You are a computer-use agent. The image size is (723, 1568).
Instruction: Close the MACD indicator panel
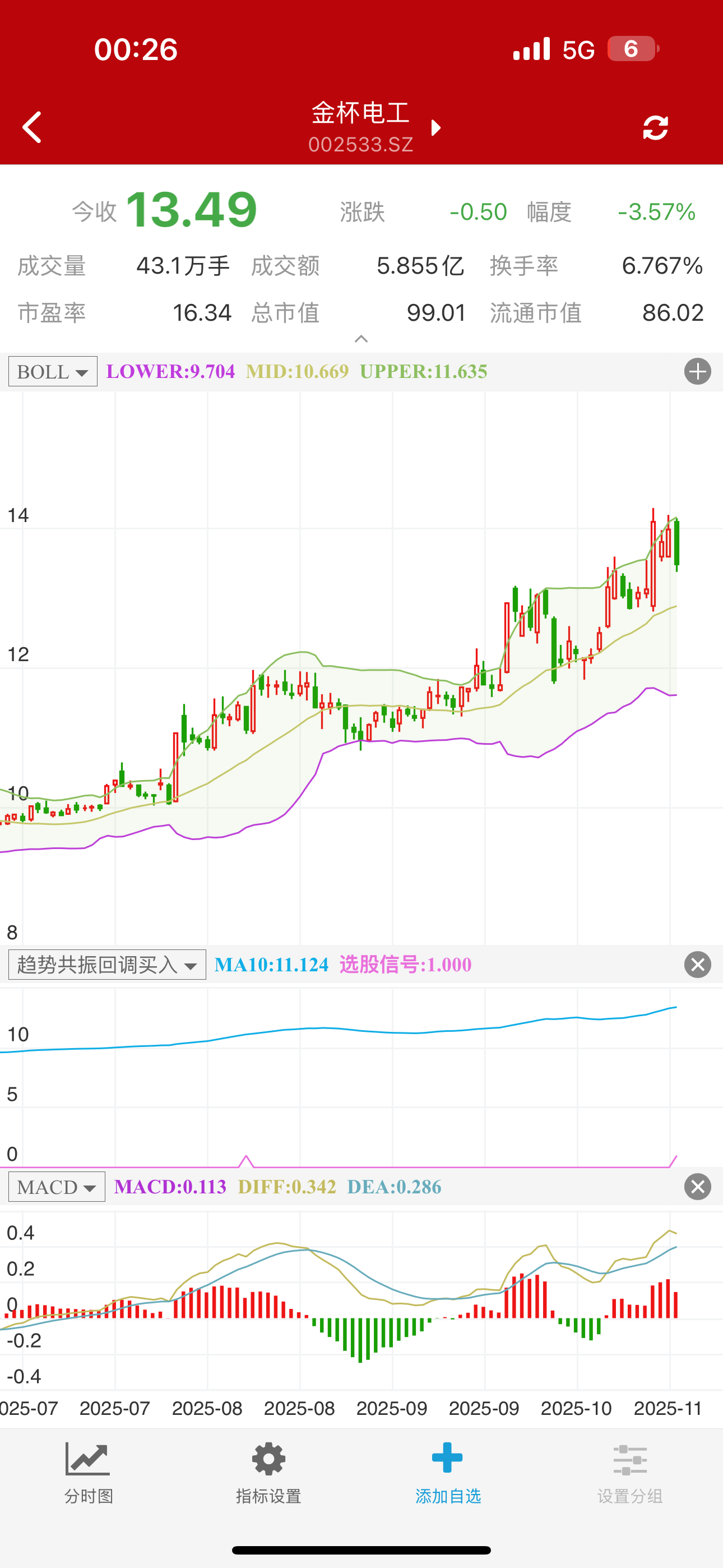[x=697, y=1187]
